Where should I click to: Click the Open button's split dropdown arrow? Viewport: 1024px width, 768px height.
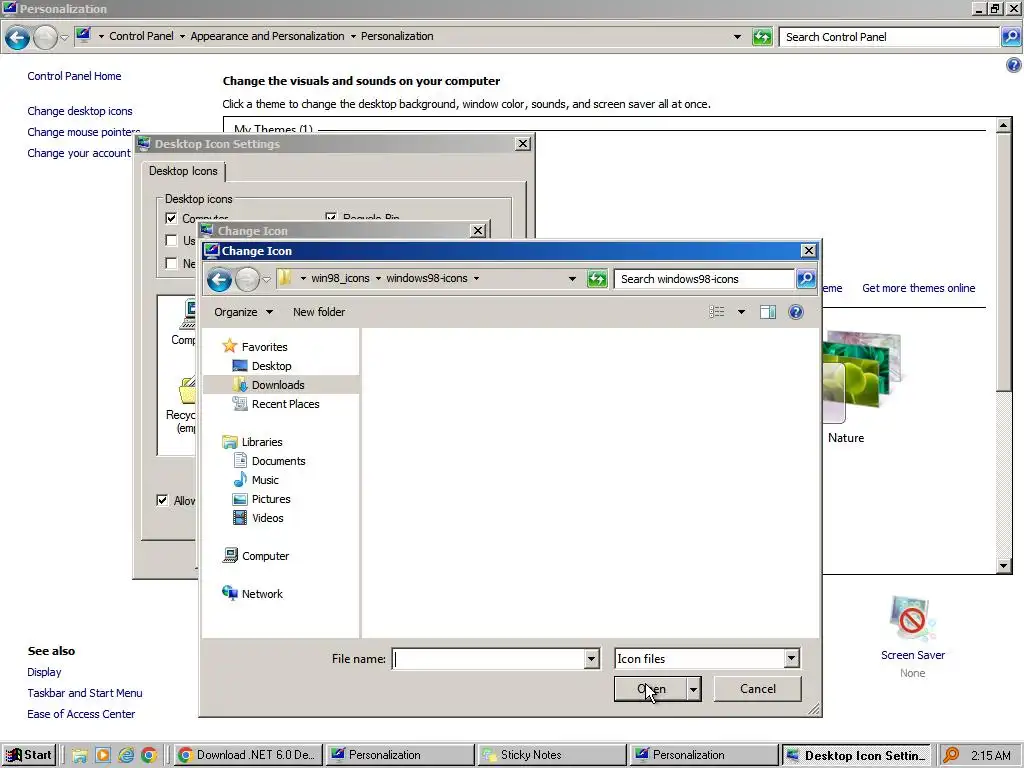point(694,689)
